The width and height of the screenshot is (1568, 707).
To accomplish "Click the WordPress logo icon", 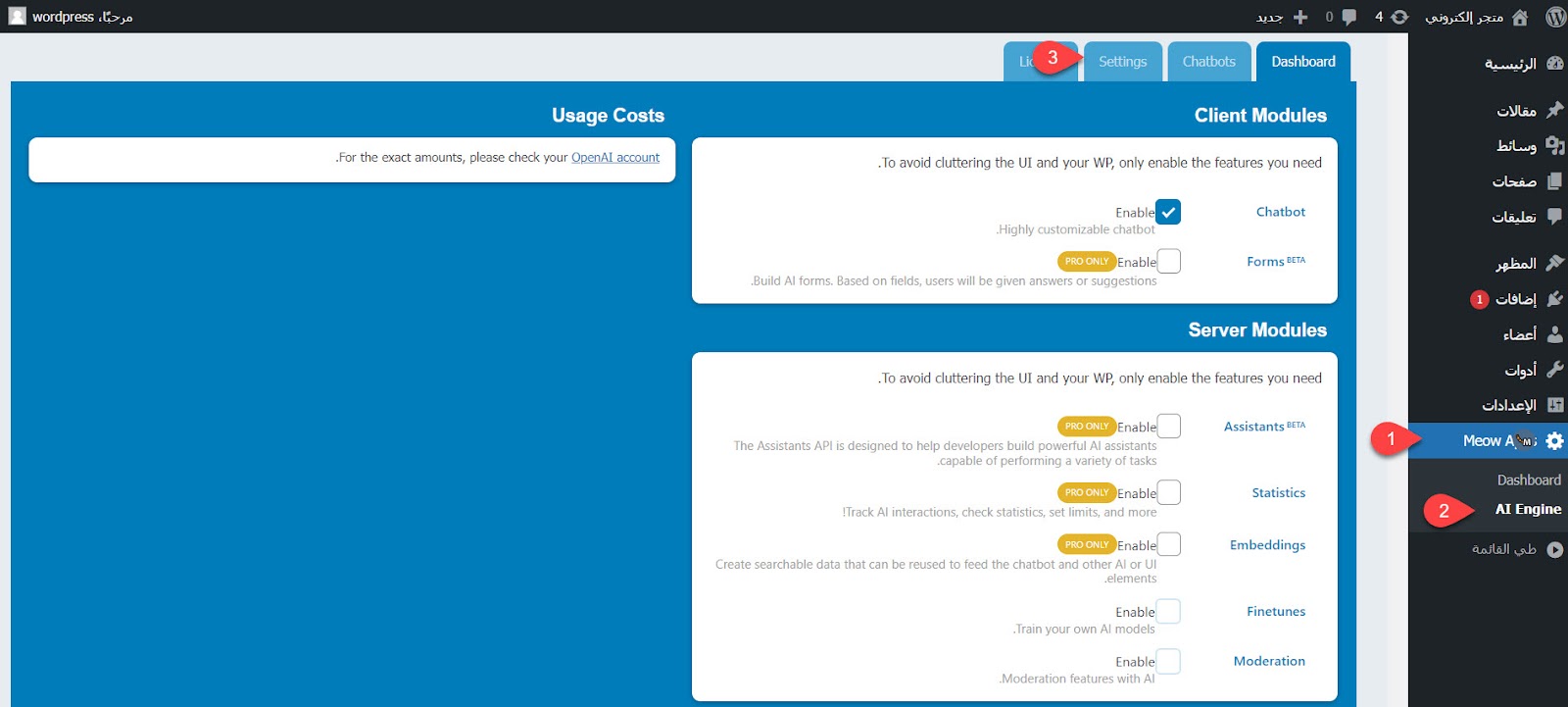I will pos(1555,17).
